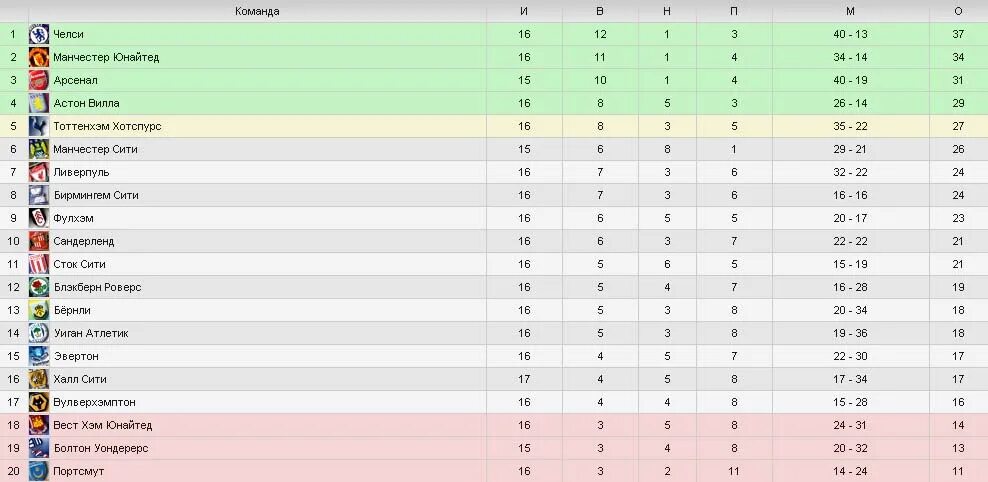Click the Blackburn Rovers crest icon

pyautogui.click(x=38, y=287)
